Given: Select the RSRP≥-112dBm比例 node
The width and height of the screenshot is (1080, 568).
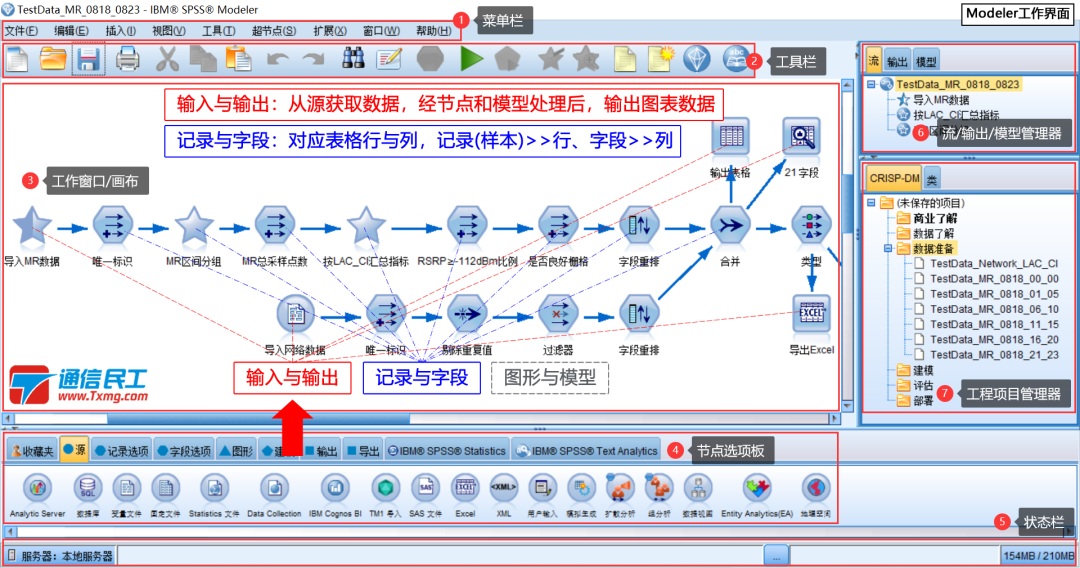Looking at the screenshot, I should pyautogui.click(x=467, y=226).
